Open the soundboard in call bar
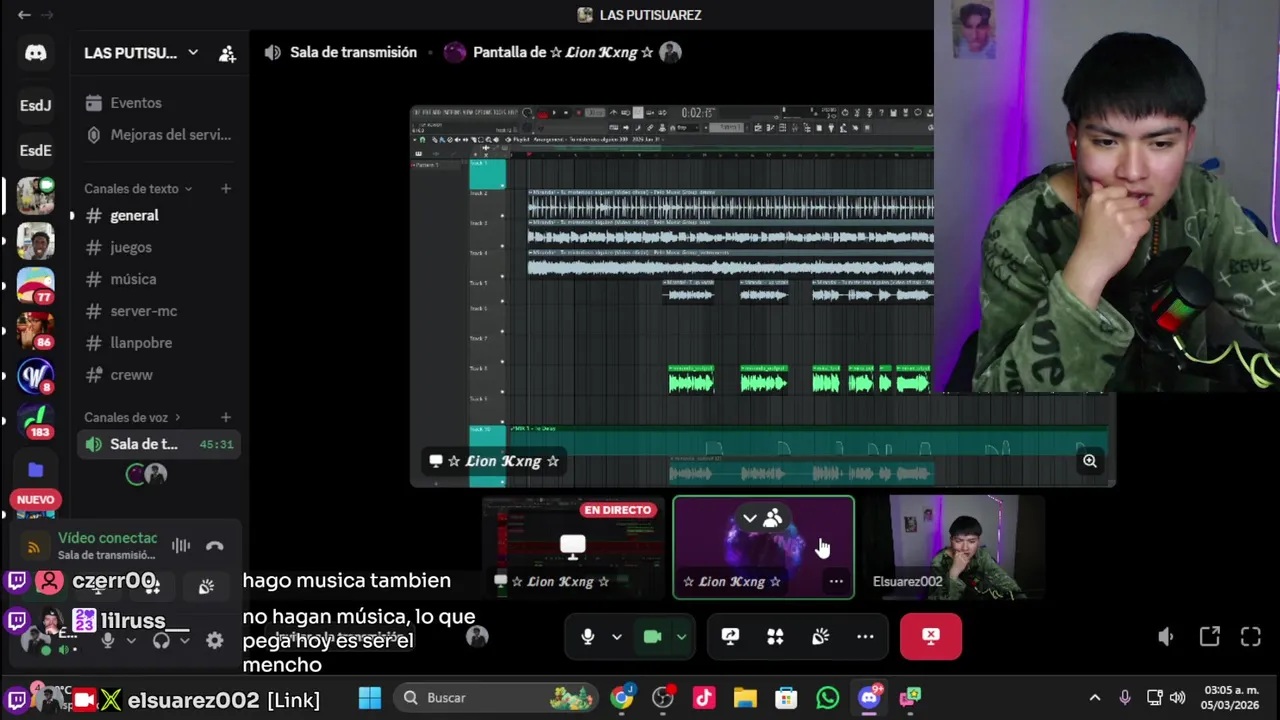Viewport: 1280px width, 720px height. tap(820, 636)
